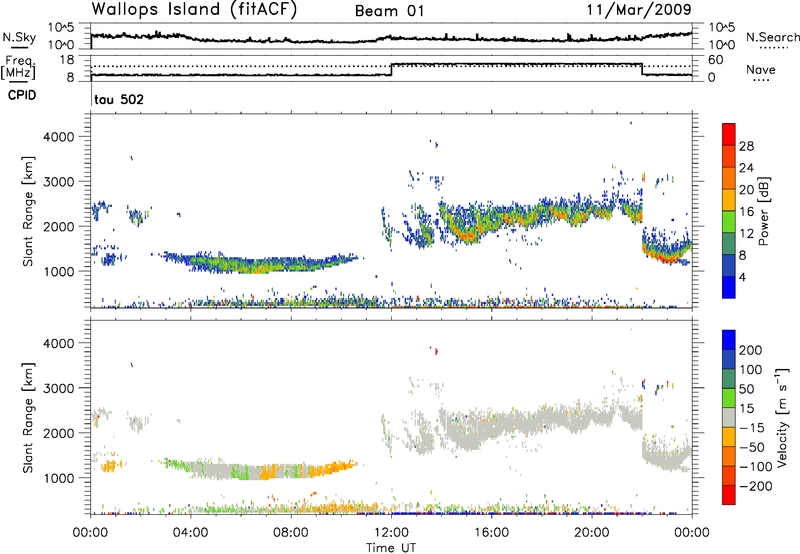Viewport: 800px width, 554px height.
Task: Click the '18' frequency axis tick
Action: 66,60
